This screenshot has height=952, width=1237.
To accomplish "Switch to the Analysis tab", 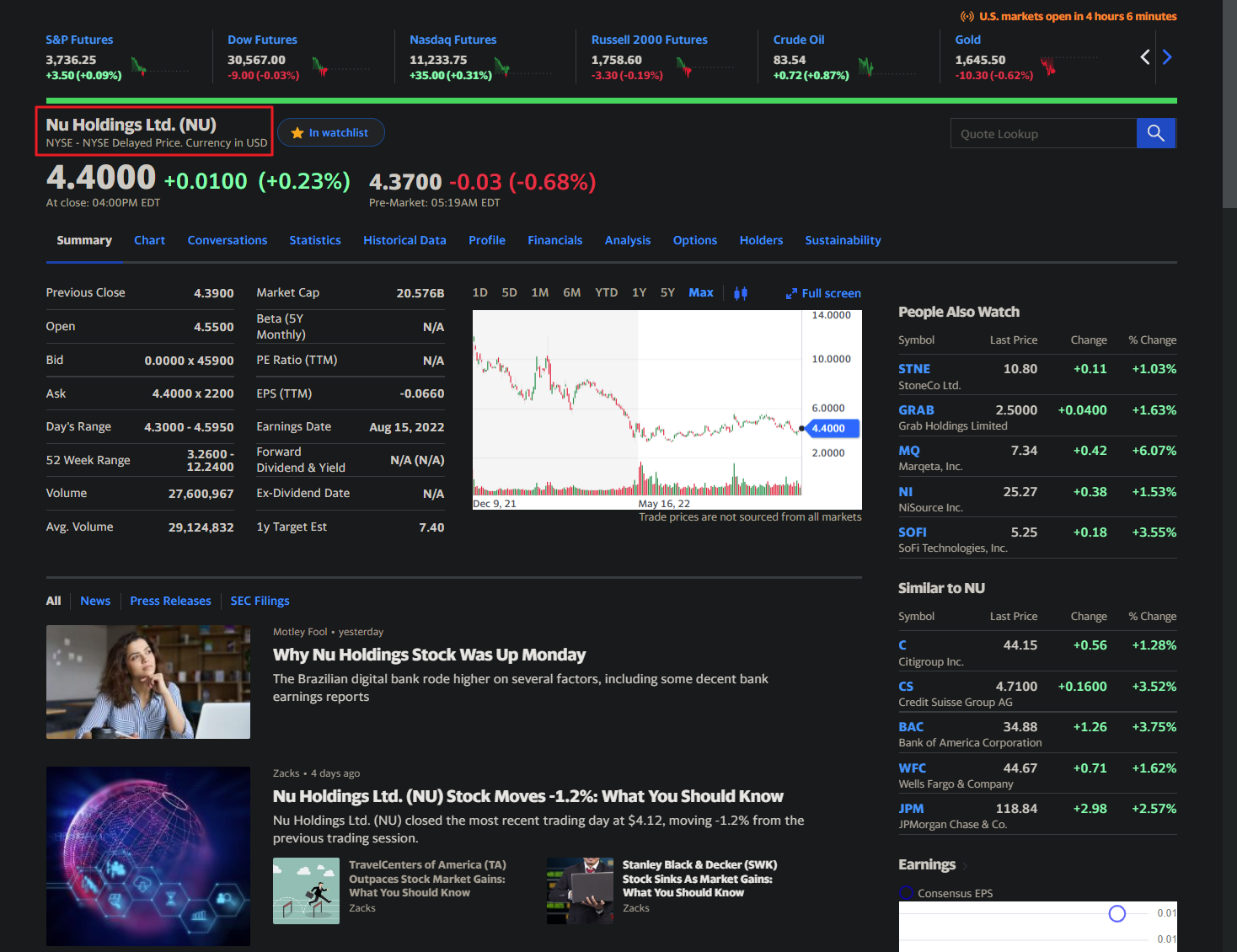I will tap(628, 240).
